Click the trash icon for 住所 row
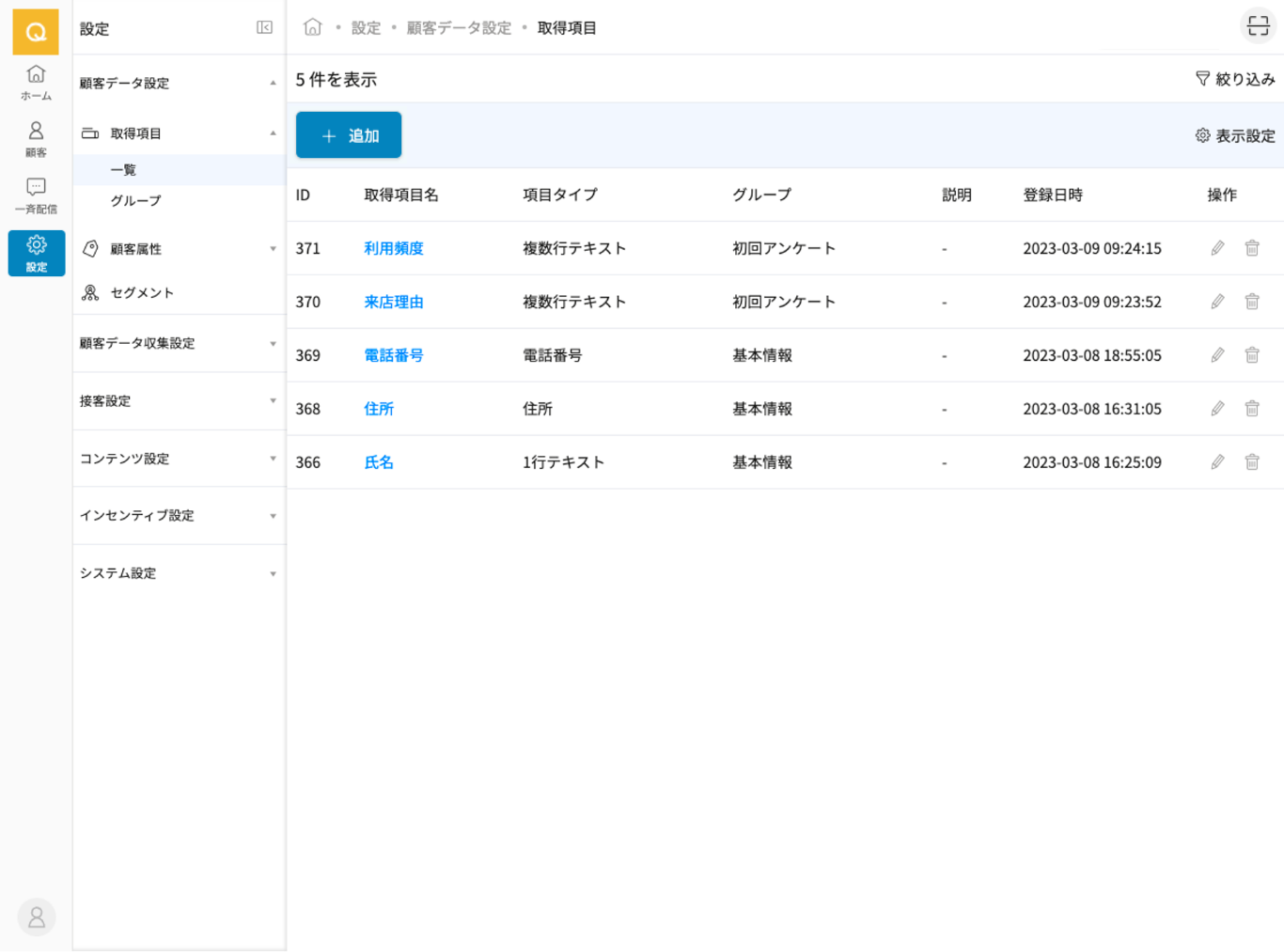This screenshot has height=952, width=1284. [x=1252, y=409]
